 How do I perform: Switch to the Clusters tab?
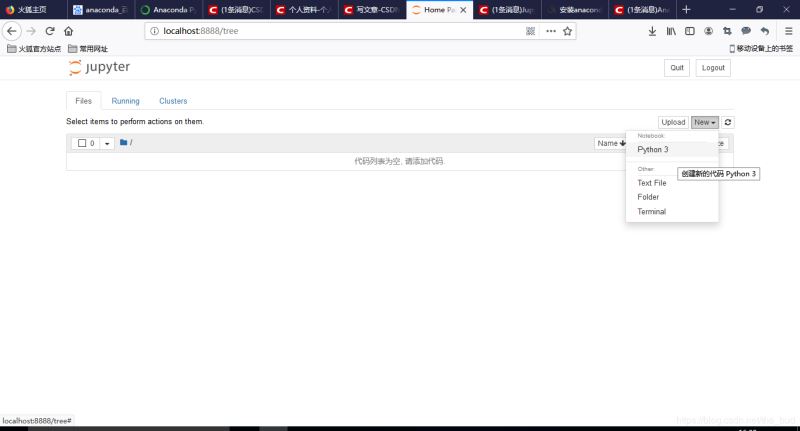tap(173, 101)
